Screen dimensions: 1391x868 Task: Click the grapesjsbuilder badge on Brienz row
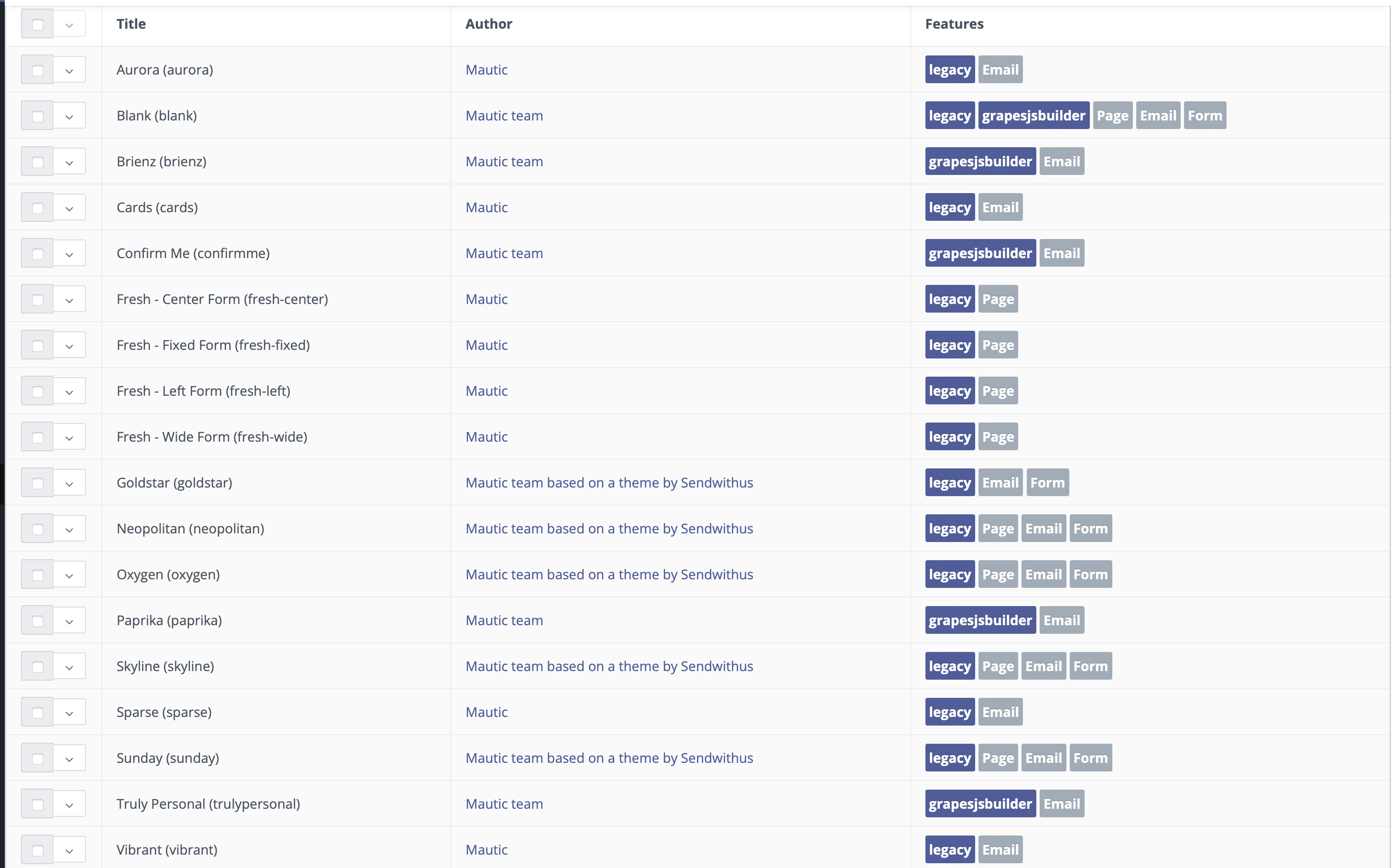(979, 161)
